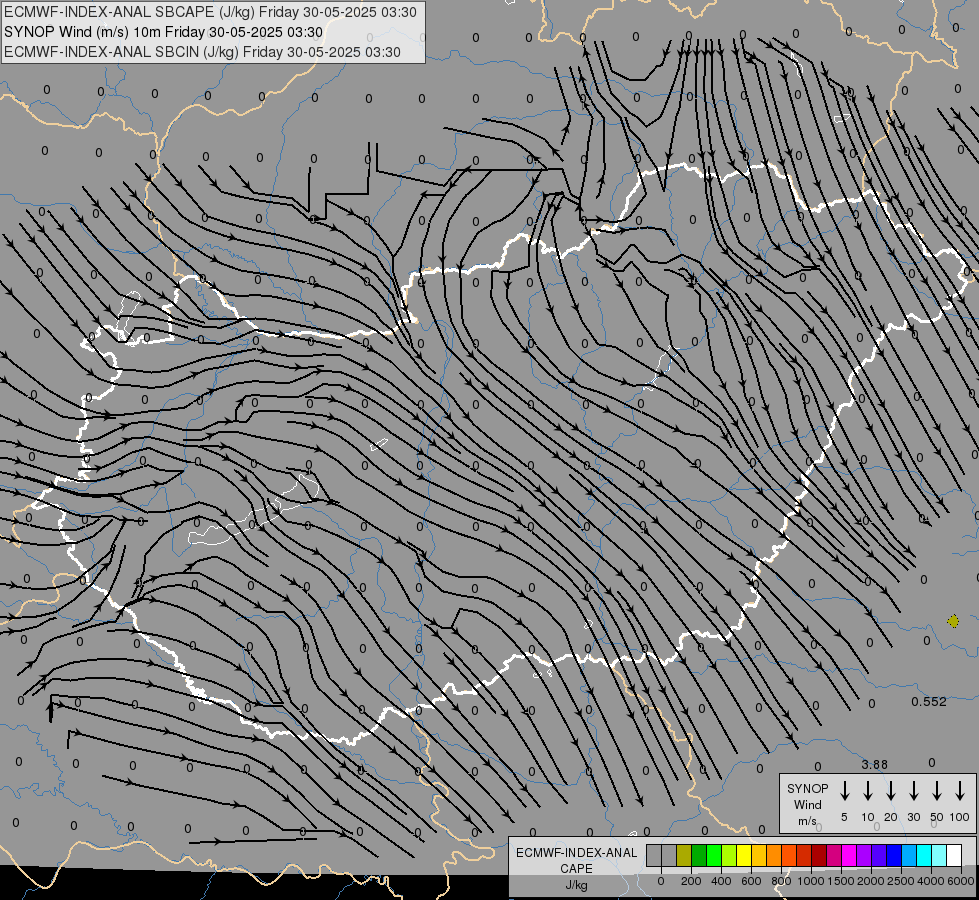The height and width of the screenshot is (900, 979).
Task: Select the pure yellow CAPE swatch
Action: (x=744, y=855)
